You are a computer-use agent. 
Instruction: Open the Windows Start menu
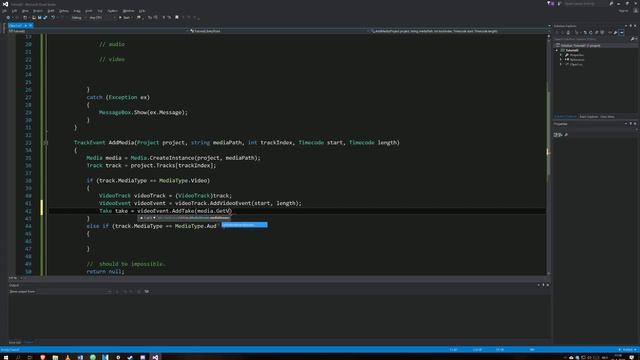tap(6, 357)
